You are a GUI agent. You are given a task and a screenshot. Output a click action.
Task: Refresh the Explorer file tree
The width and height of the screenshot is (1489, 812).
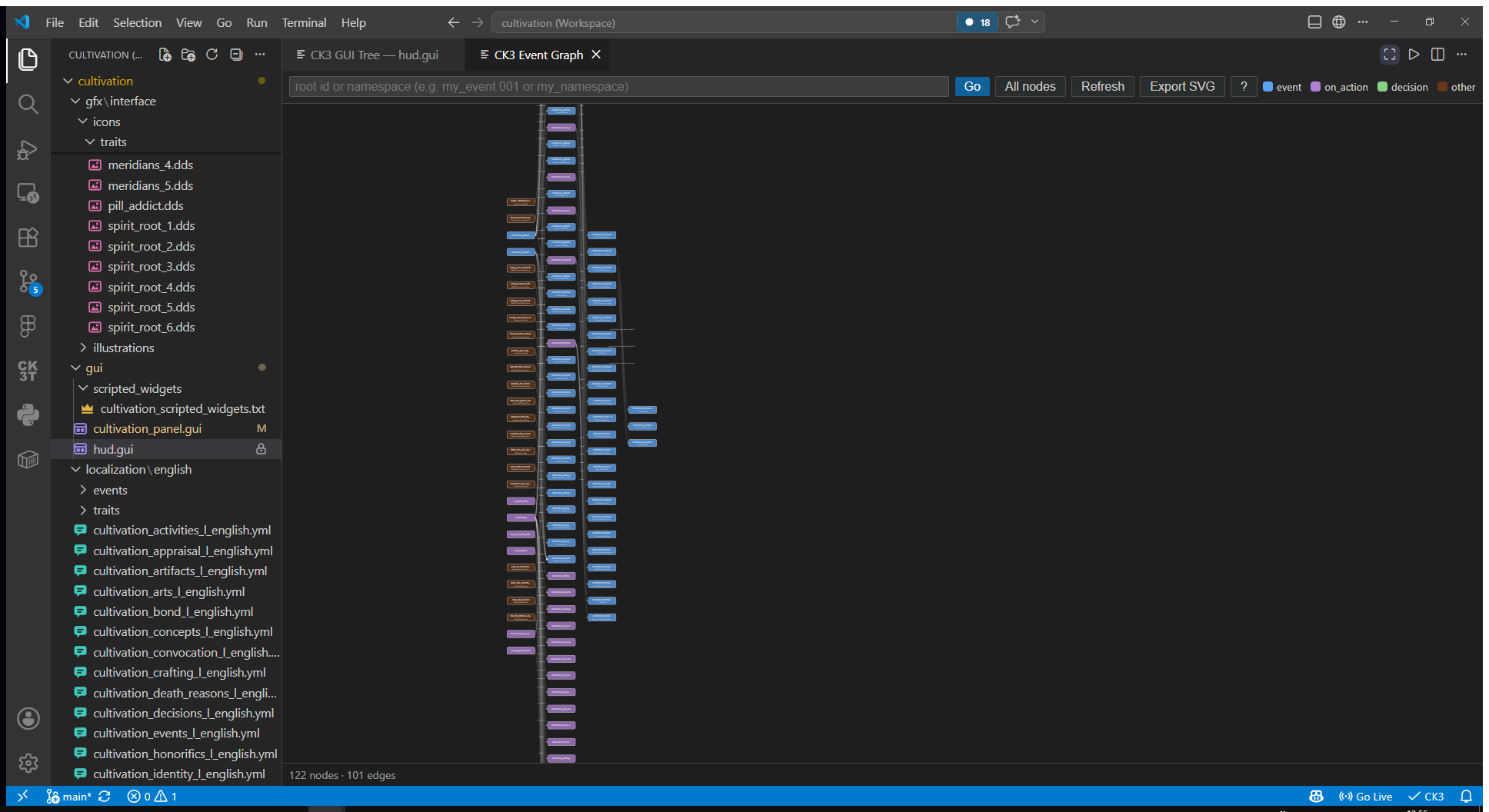coord(212,55)
